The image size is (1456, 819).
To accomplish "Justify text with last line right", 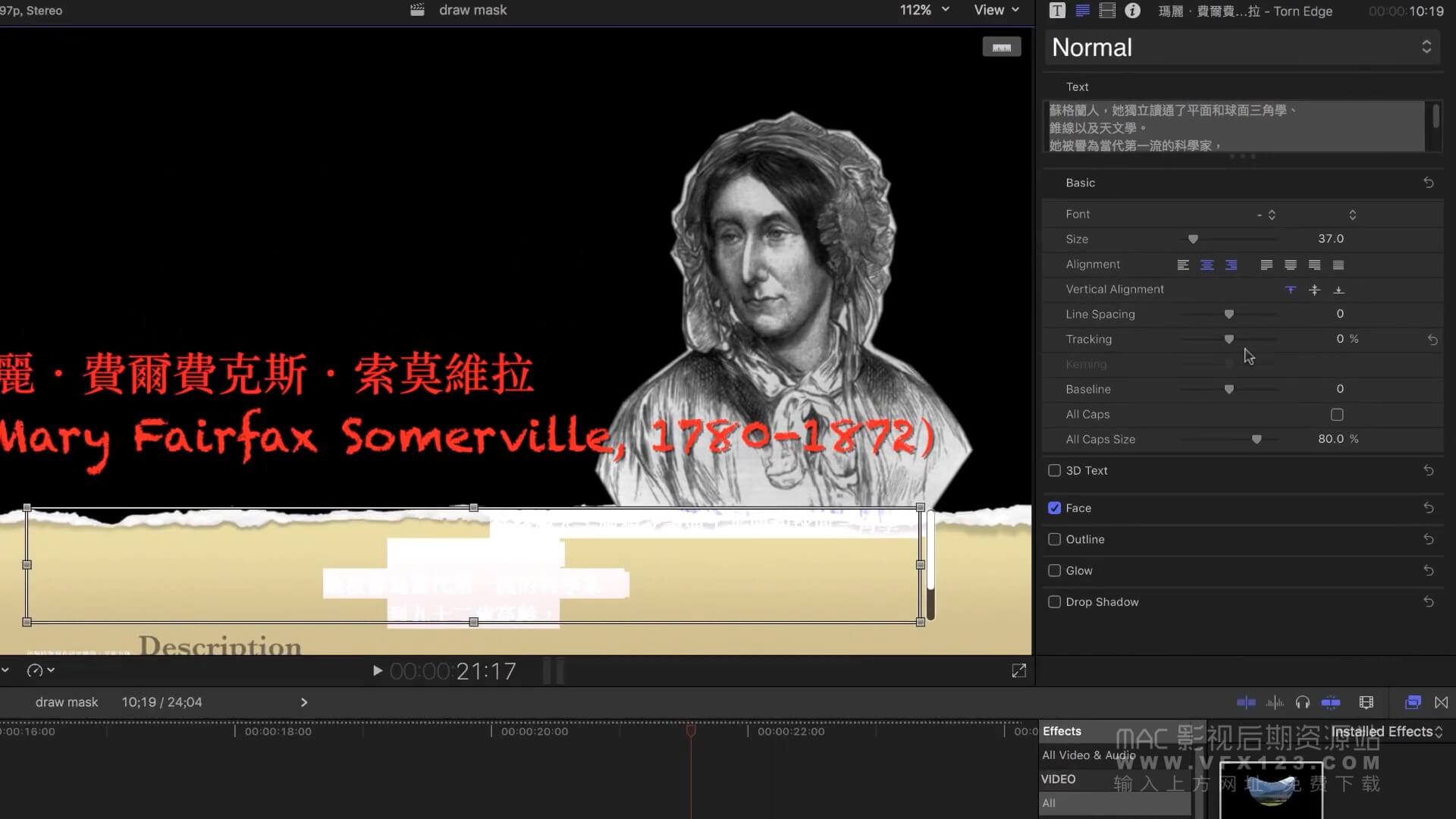I will (x=1315, y=265).
